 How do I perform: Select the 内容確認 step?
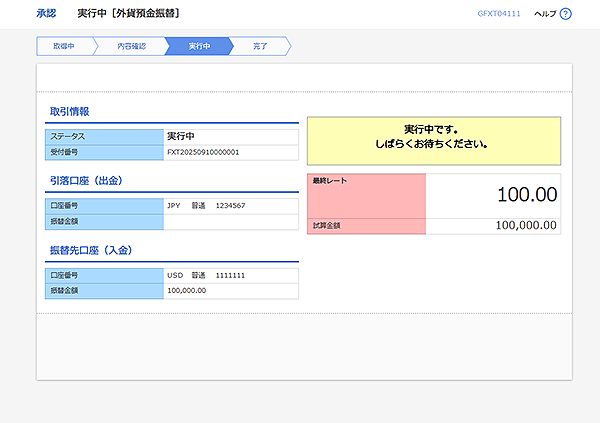pos(131,46)
